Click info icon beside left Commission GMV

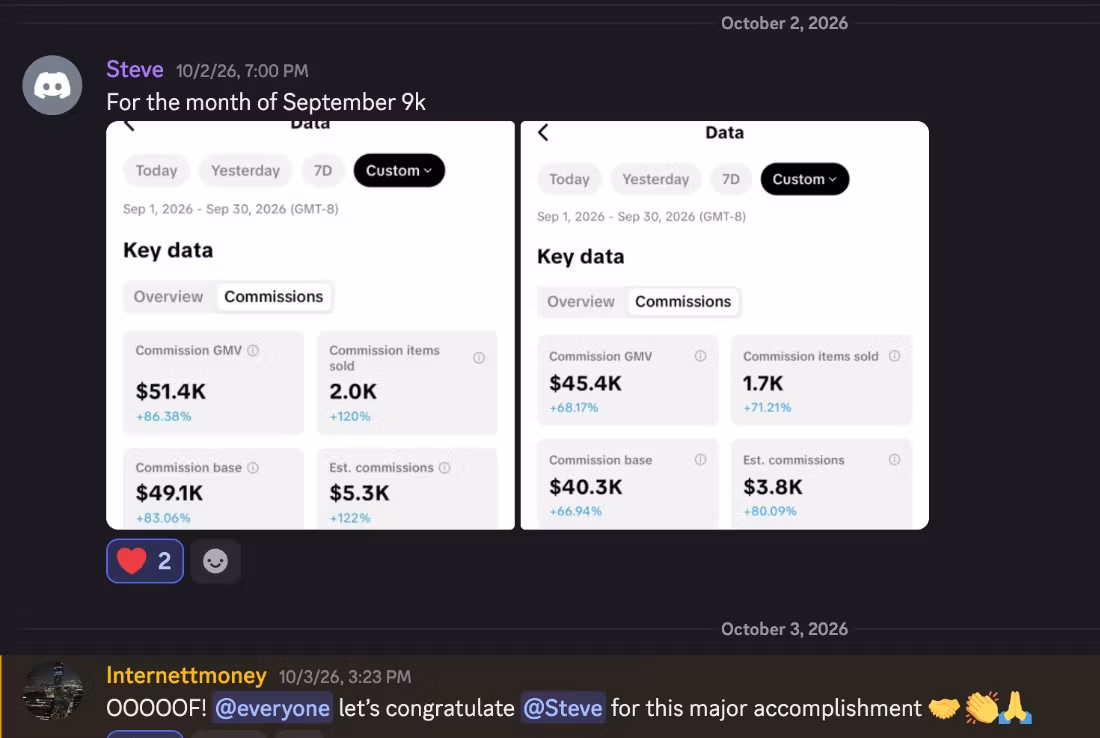click(253, 350)
